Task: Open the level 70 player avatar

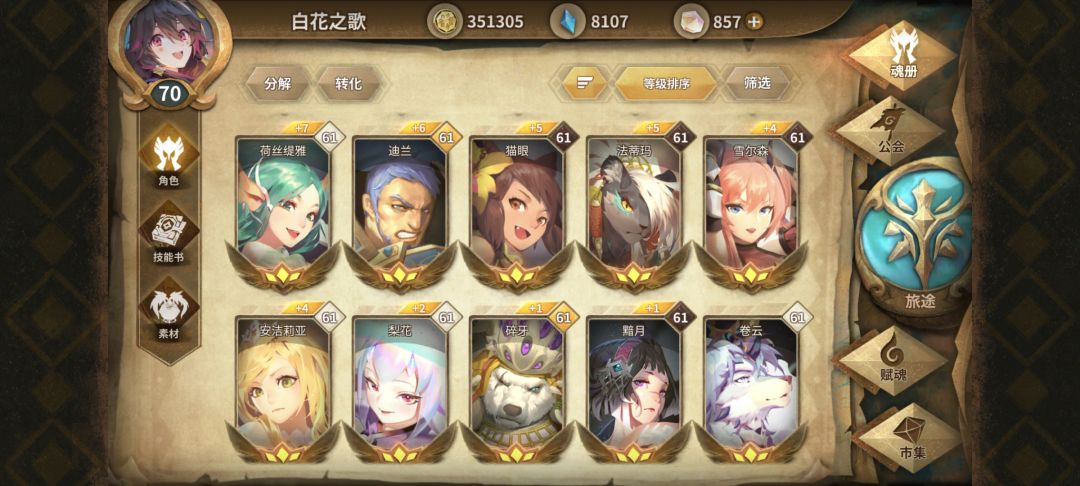Action: pyautogui.click(x=169, y=50)
